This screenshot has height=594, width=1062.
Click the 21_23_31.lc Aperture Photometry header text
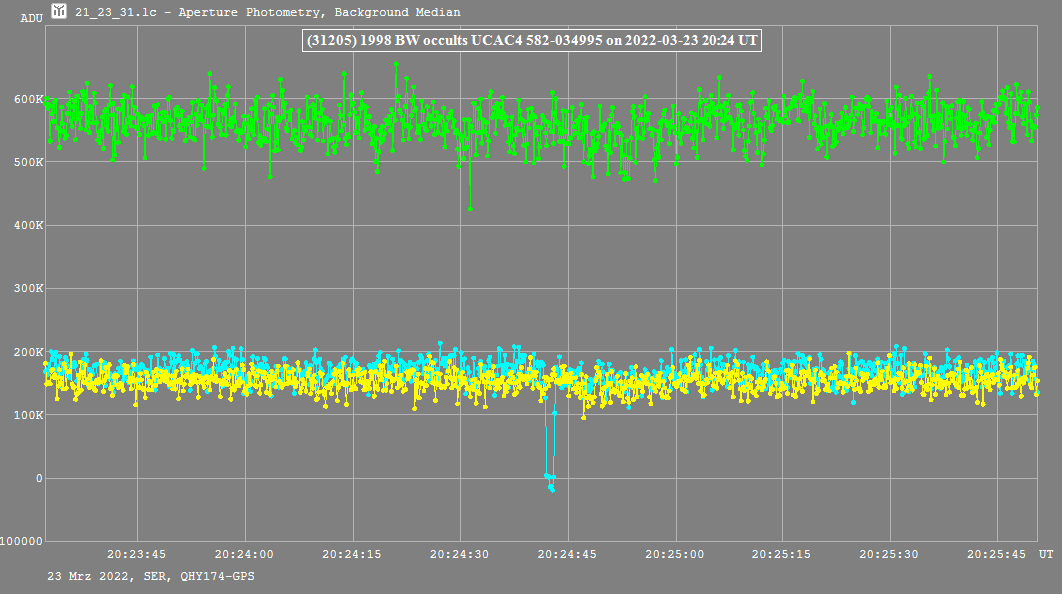tap(268, 12)
